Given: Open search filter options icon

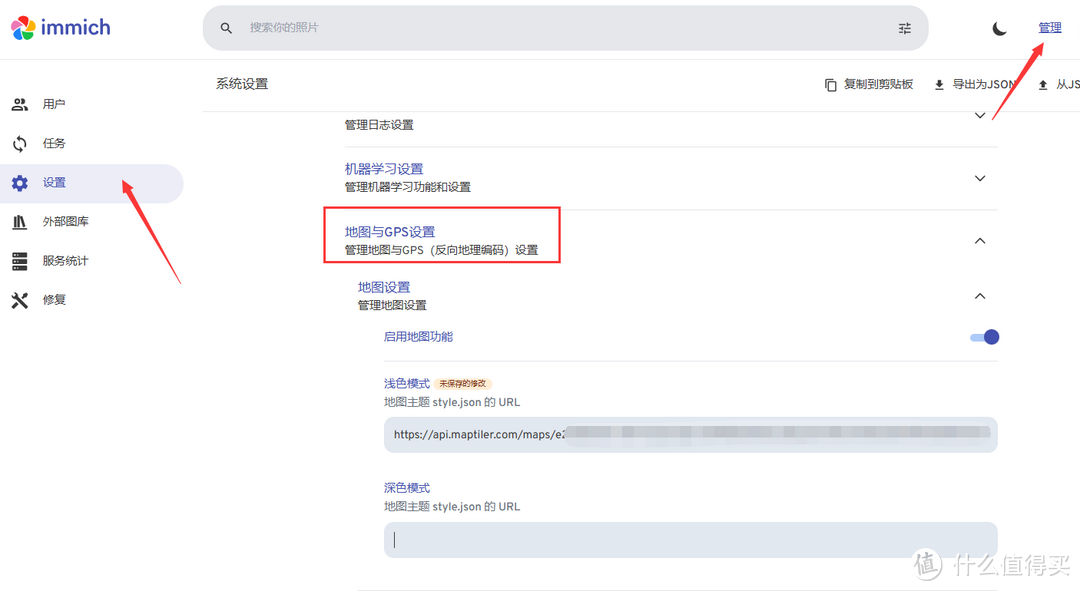Looking at the screenshot, I should 904,28.
